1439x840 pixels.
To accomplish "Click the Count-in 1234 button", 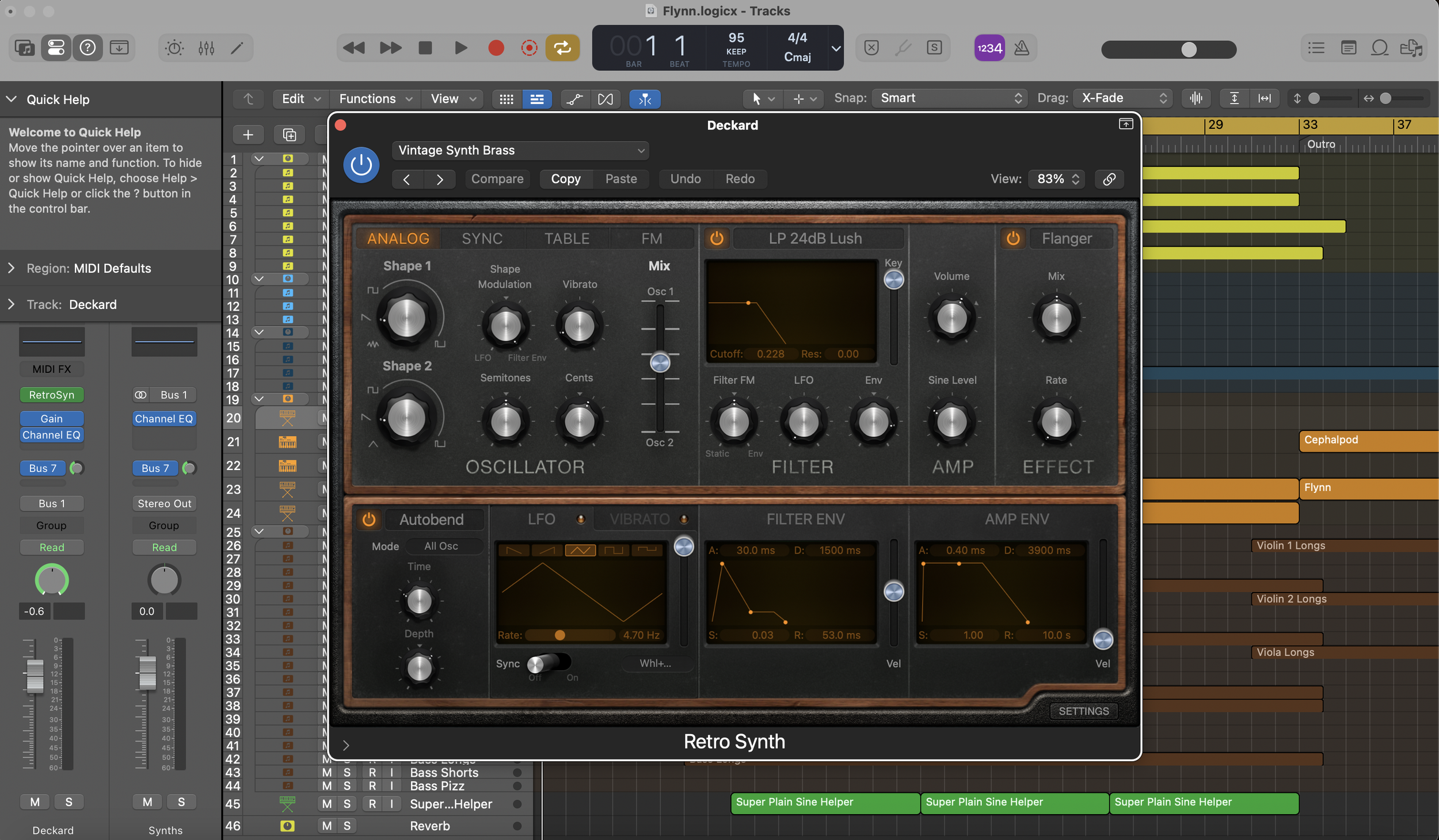I will [x=989, y=48].
